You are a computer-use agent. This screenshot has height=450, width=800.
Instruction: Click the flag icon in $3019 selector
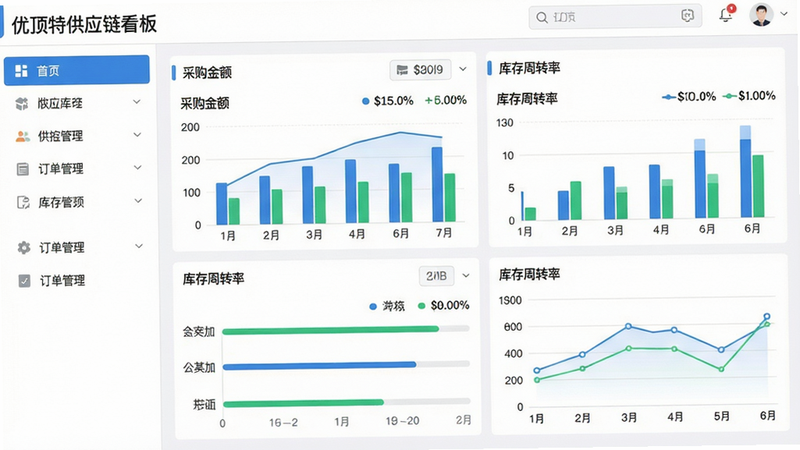pyautogui.click(x=403, y=70)
